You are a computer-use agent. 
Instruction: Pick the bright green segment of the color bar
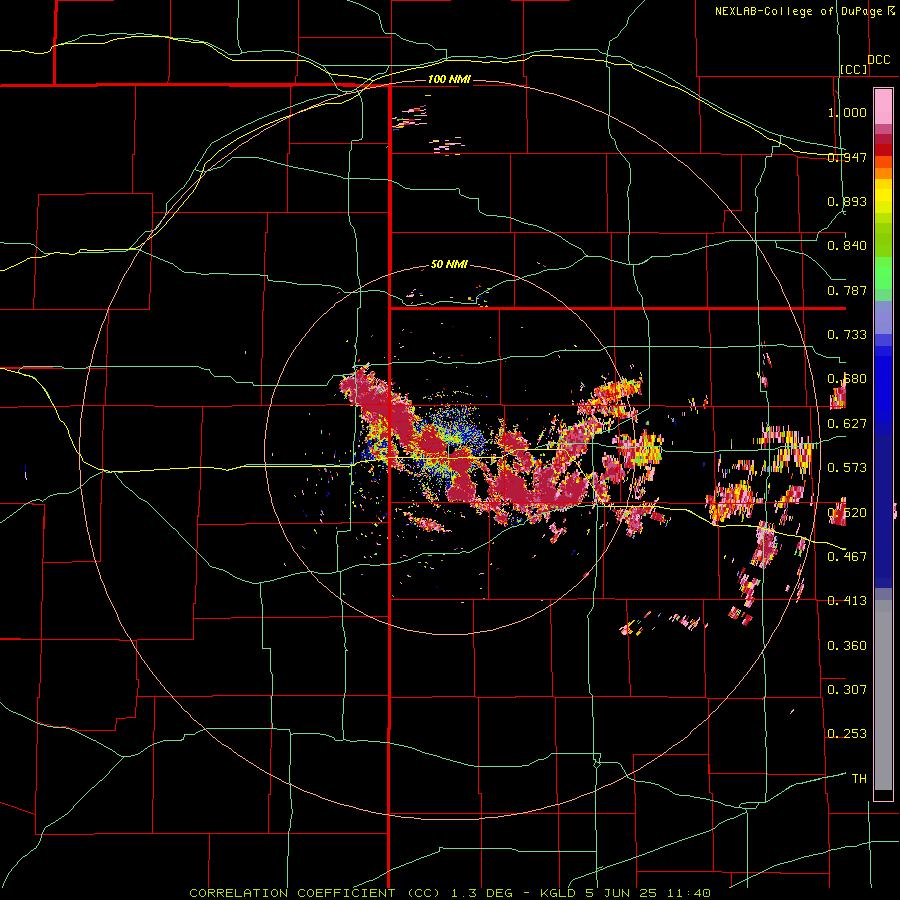tap(883, 273)
